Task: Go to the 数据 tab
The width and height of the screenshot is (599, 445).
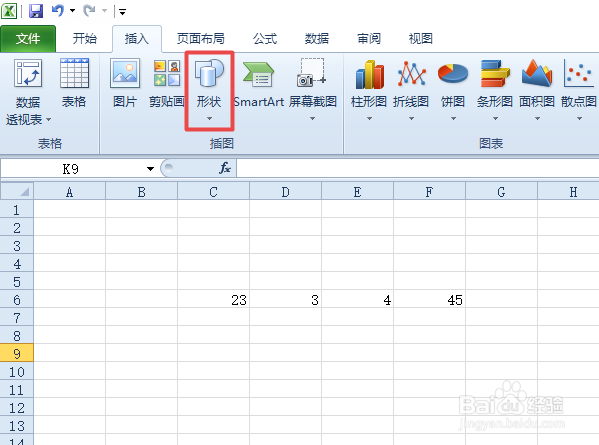Action: click(317, 39)
